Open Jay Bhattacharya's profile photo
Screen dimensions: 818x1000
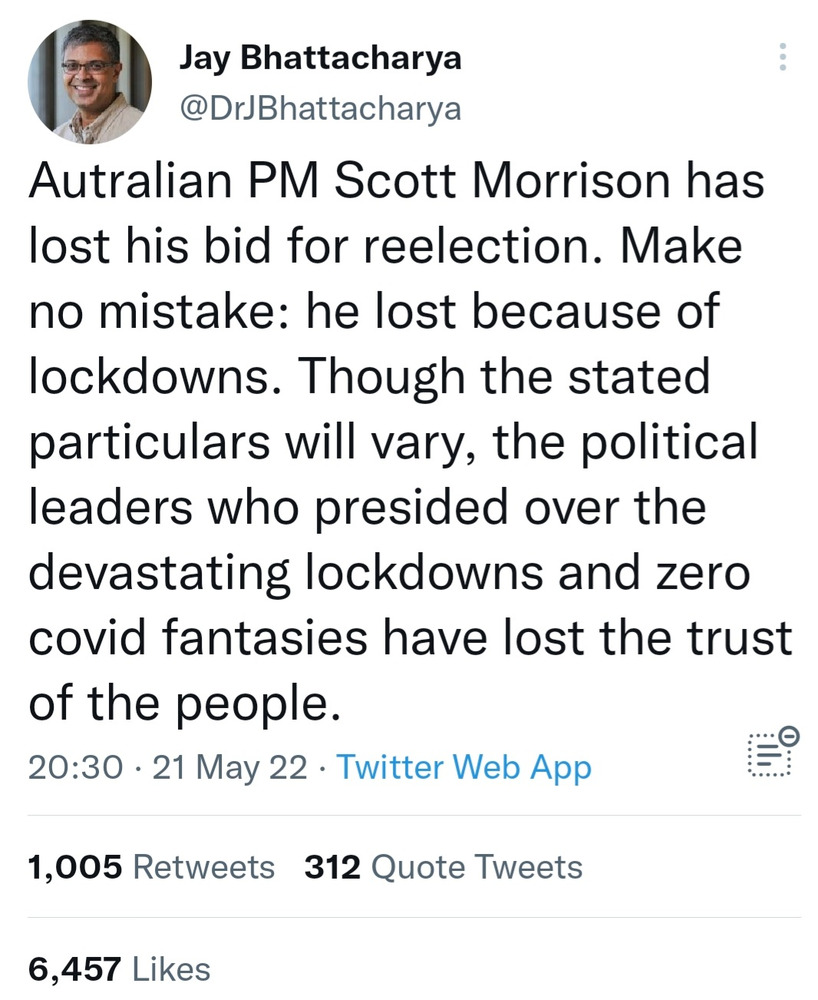(x=89, y=82)
